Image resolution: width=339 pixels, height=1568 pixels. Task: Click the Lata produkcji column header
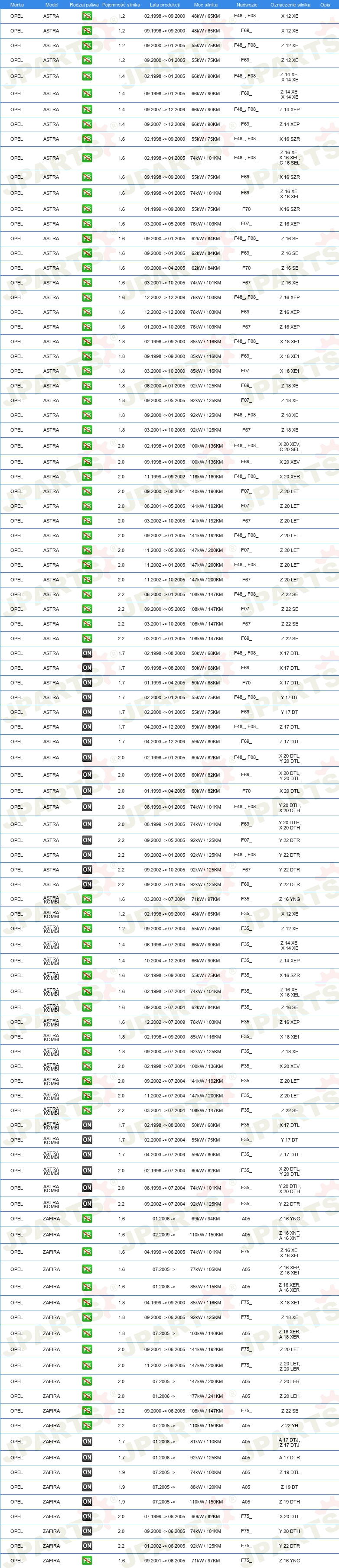click(x=165, y=4)
